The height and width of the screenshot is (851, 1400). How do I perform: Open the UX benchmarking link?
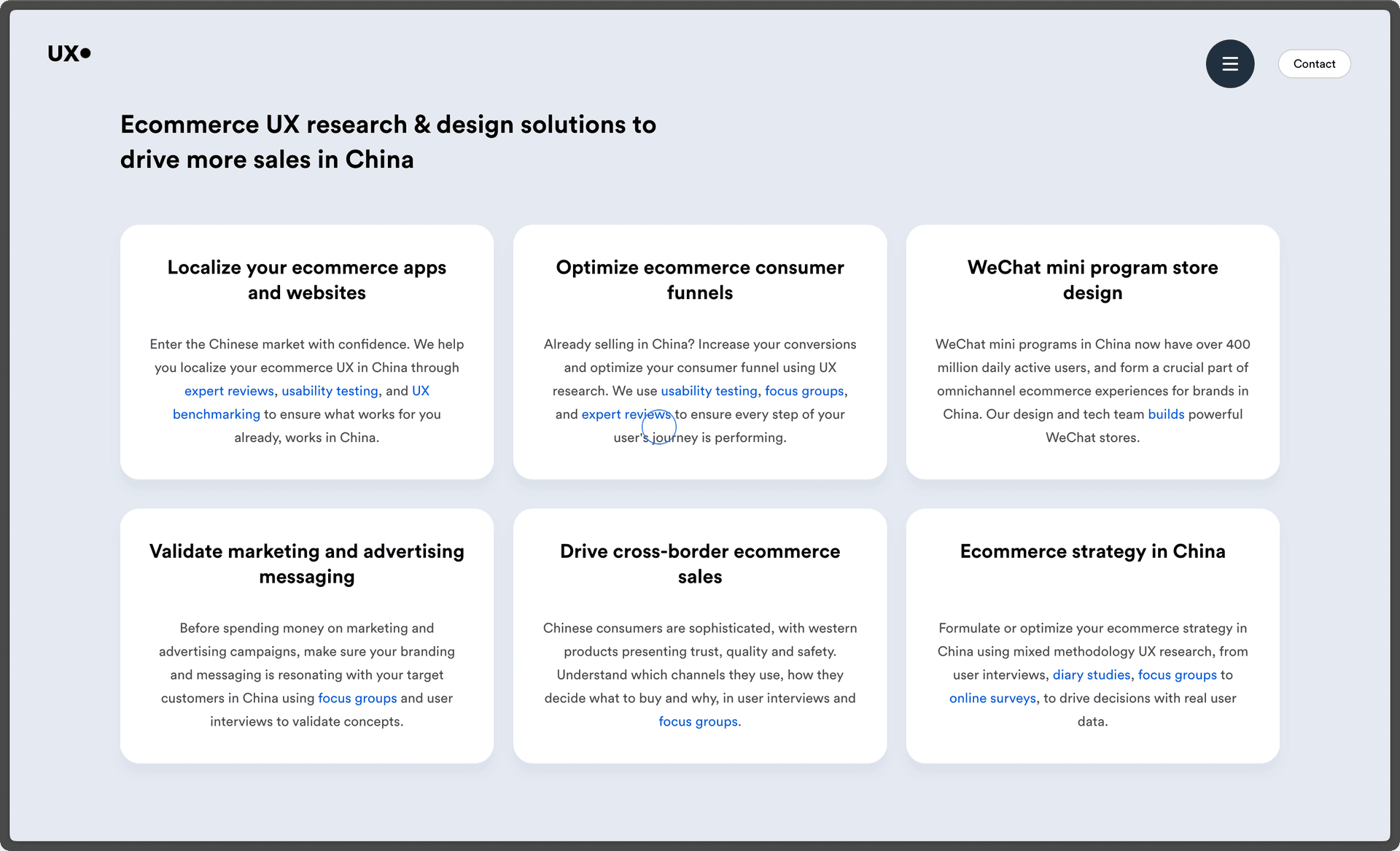pos(216,413)
